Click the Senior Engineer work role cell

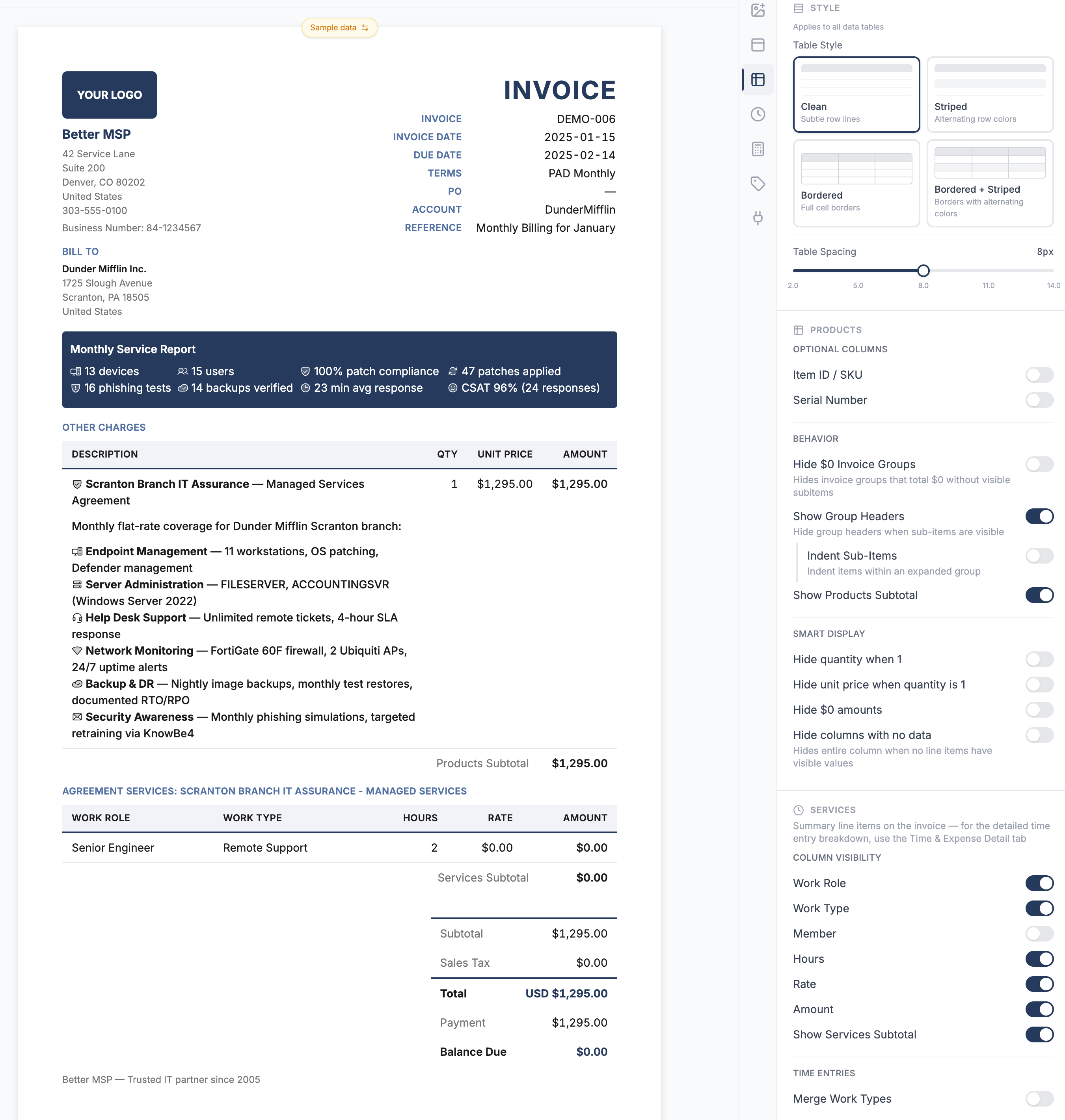[113, 848]
